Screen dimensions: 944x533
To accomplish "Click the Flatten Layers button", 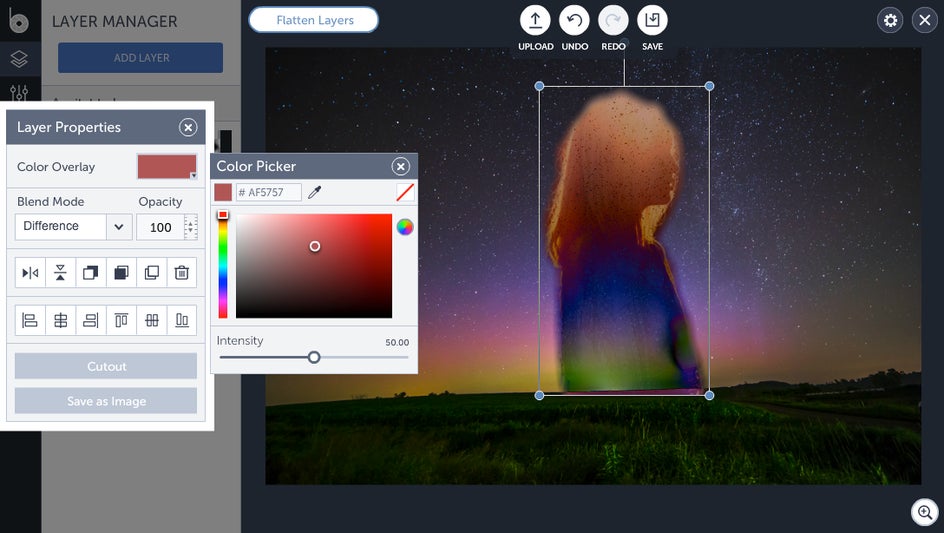I will (314, 20).
